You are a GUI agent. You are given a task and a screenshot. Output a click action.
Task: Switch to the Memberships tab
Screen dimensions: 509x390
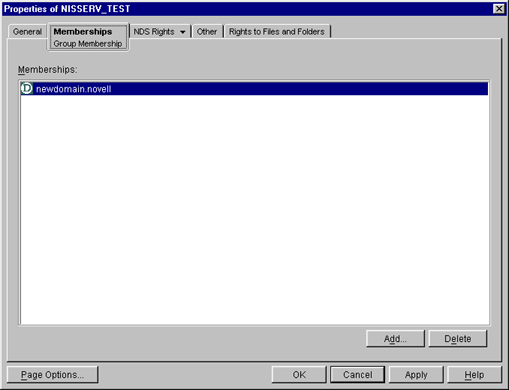pos(83,32)
